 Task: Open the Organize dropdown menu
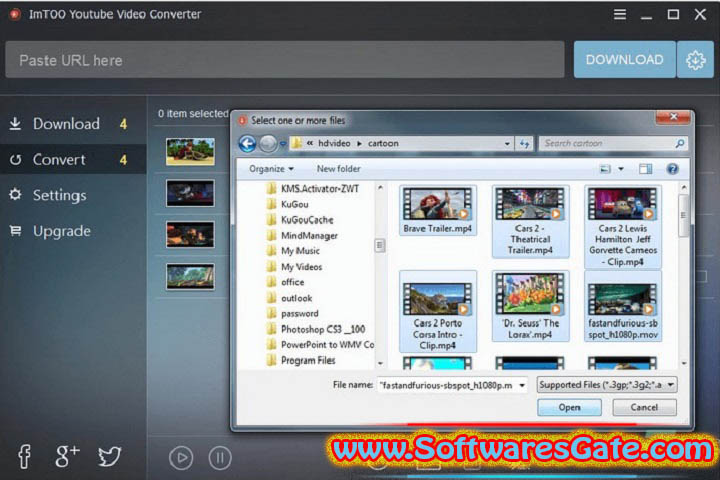271,169
